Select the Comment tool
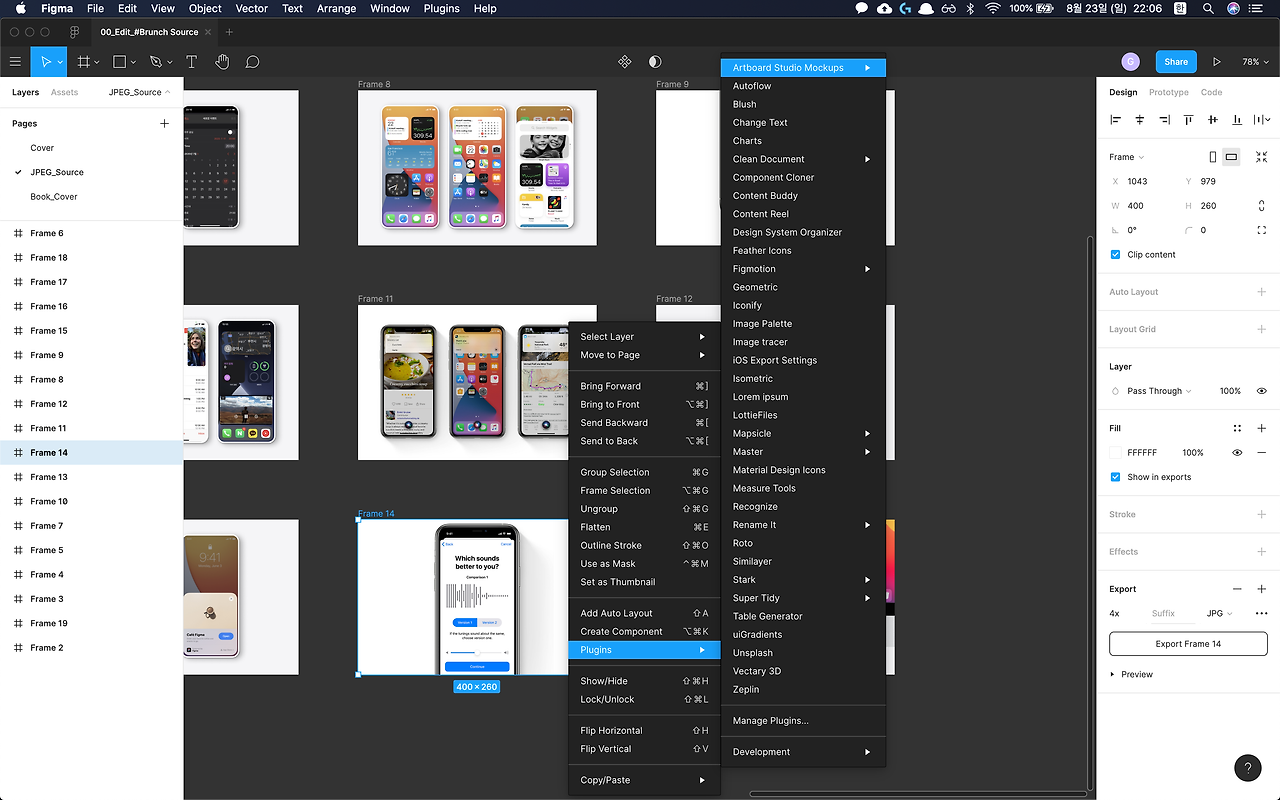The height and width of the screenshot is (800, 1280). (253, 62)
